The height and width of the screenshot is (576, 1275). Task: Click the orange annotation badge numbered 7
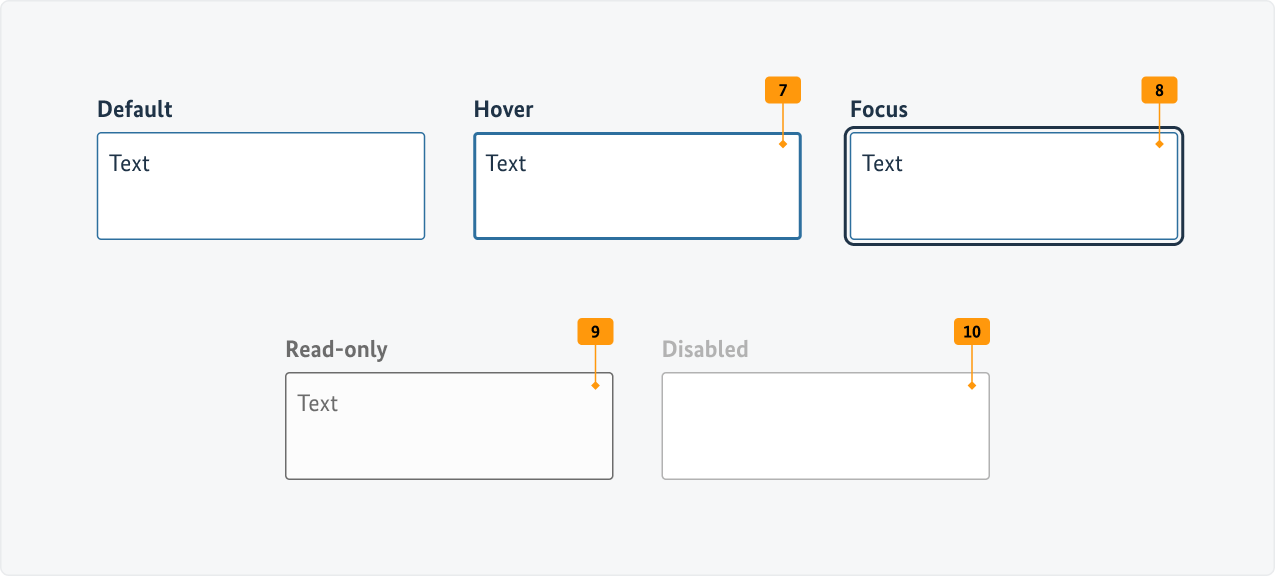(783, 90)
